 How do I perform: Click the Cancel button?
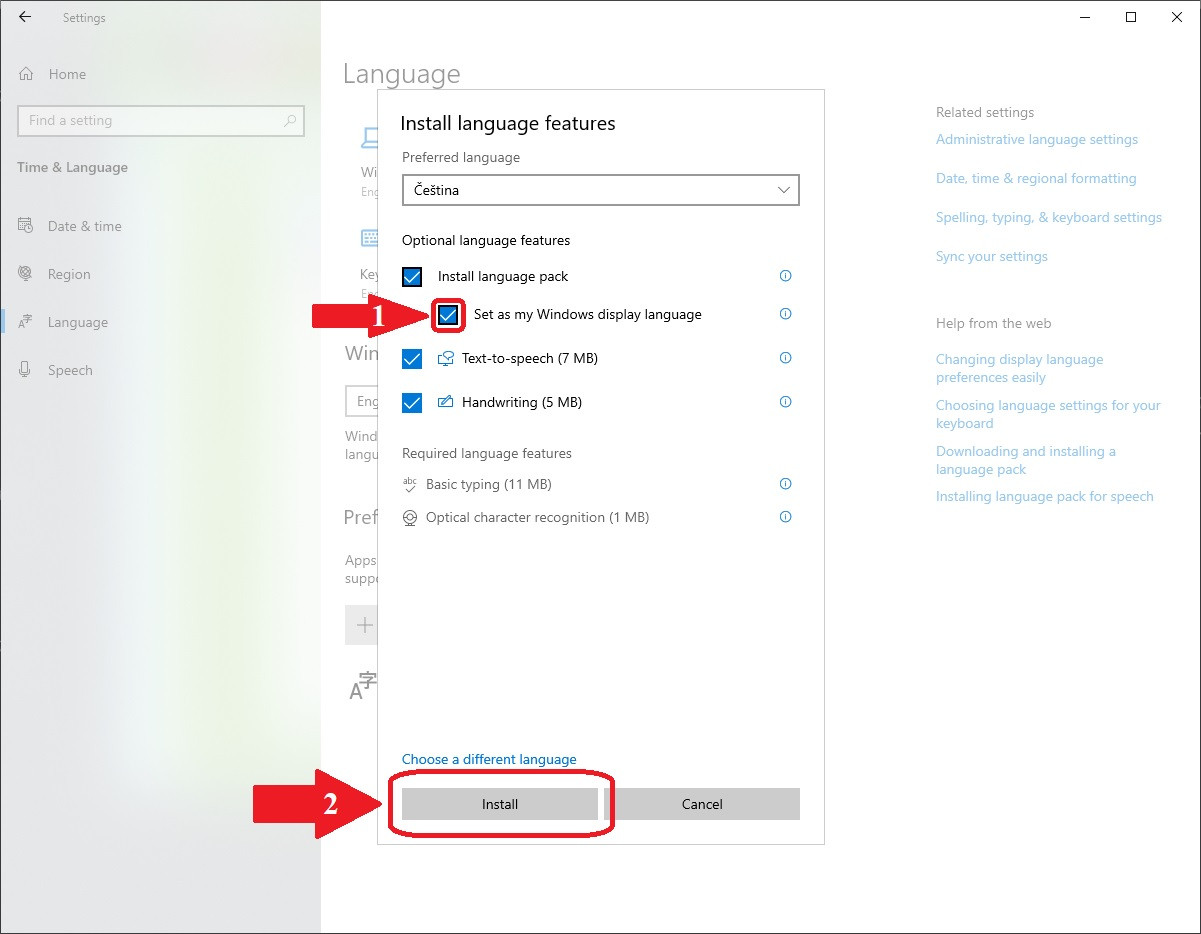(x=702, y=804)
